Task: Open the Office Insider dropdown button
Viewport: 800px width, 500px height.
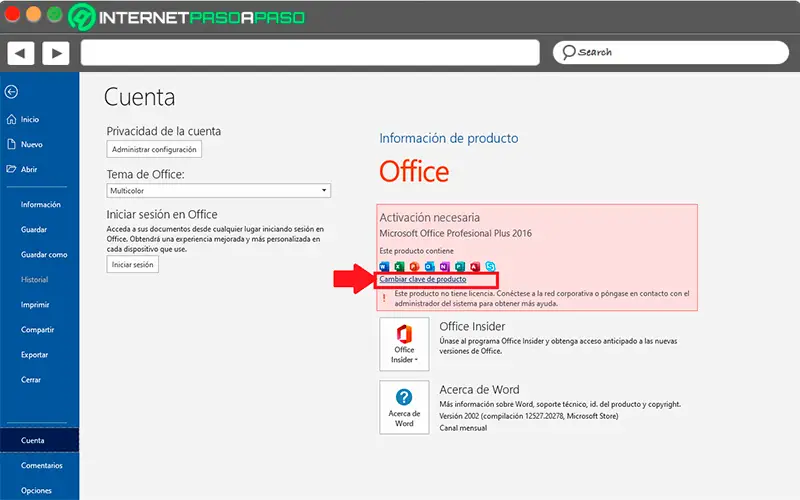Action: tap(404, 344)
